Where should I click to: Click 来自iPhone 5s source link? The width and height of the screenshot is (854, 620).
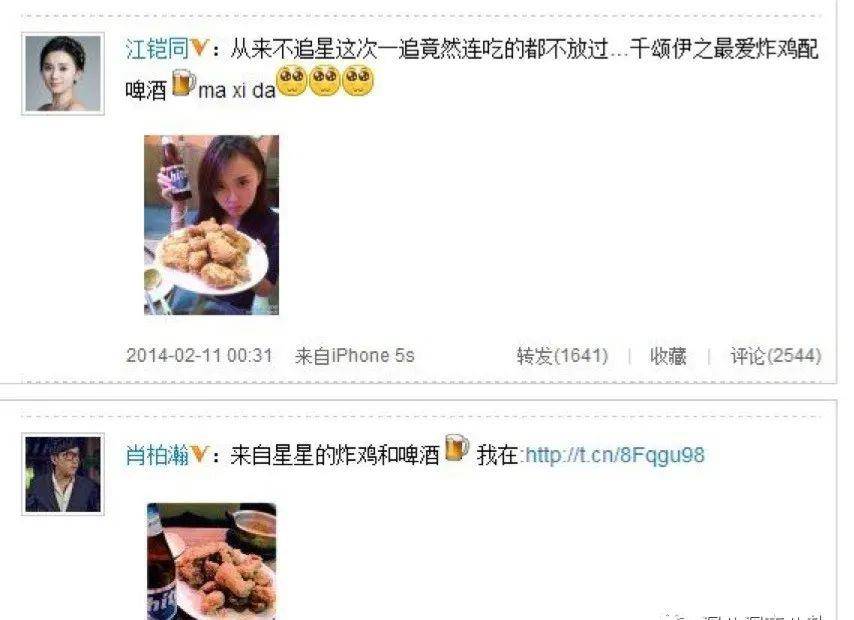point(355,356)
